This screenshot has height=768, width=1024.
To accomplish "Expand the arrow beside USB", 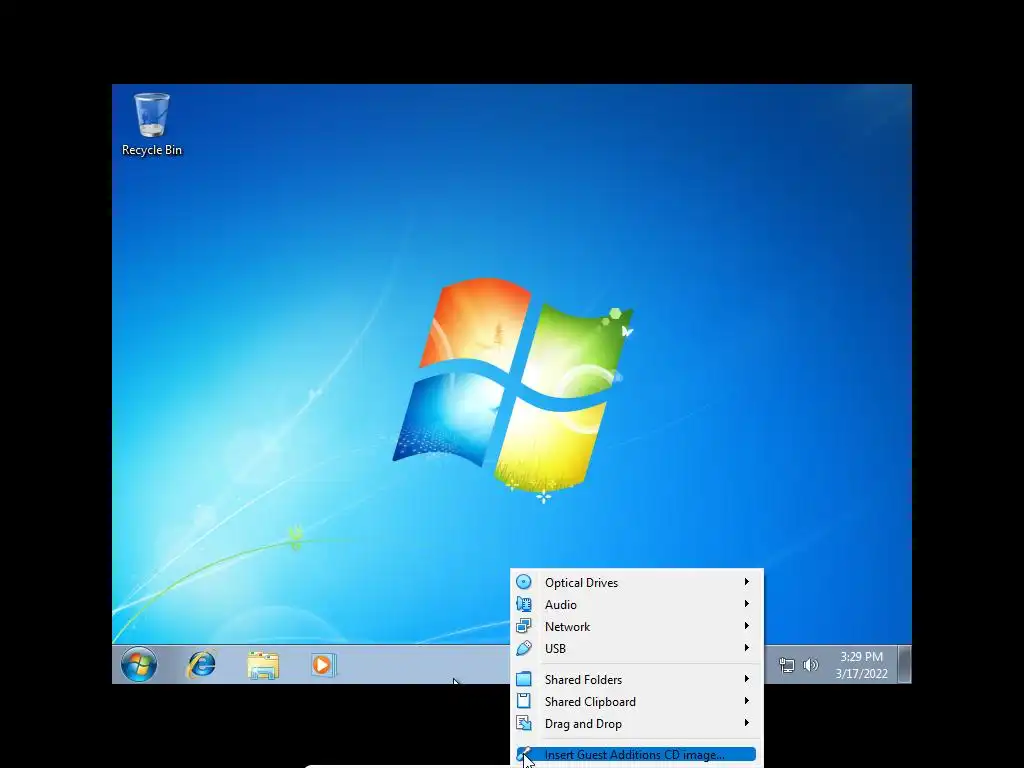I will (x=746, y=648).
